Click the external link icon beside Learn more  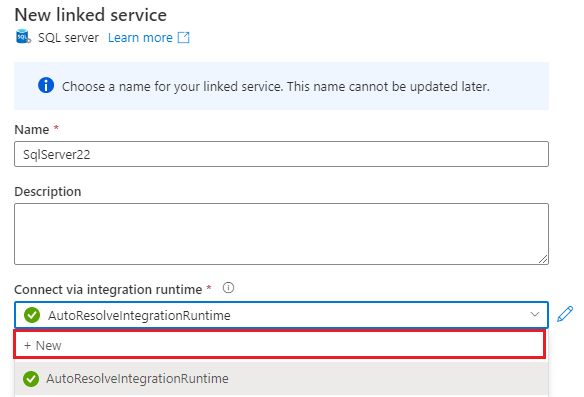(x=184, y=38)
